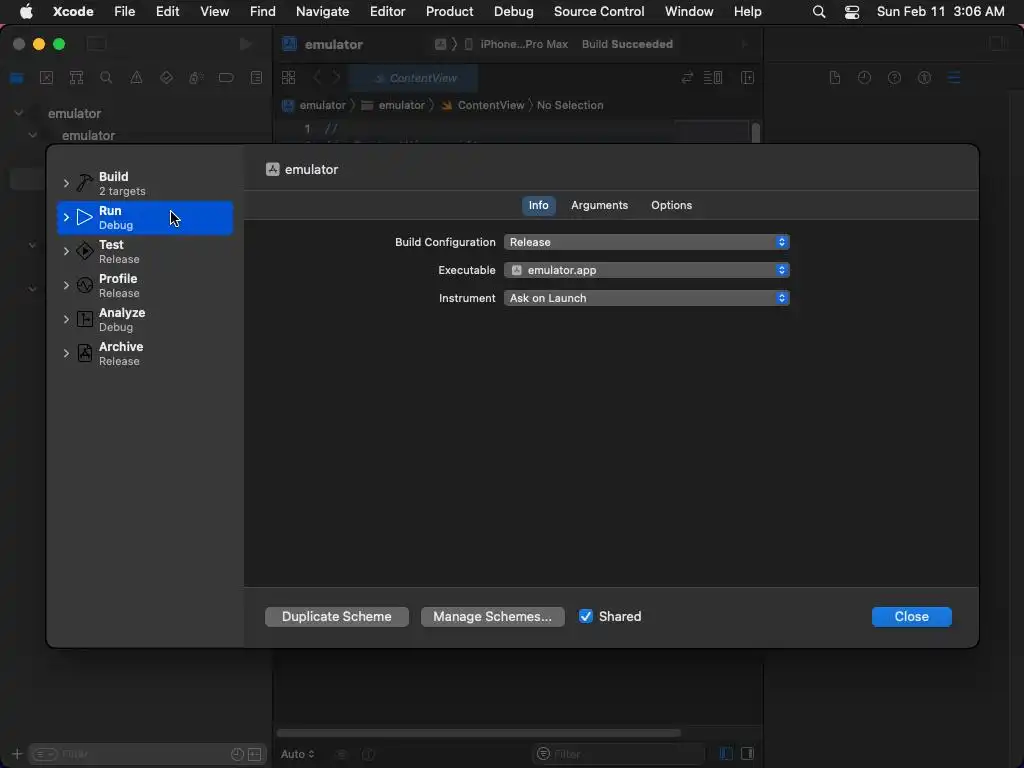Screen dimensions: 1024x768
Task: Show the symbol navigator icon
Action: tap(76, 78)
